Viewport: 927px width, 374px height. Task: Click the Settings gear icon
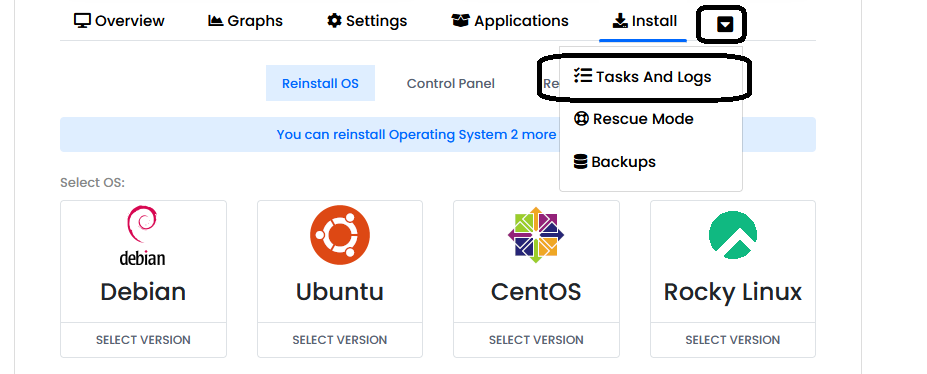(335, 21)
